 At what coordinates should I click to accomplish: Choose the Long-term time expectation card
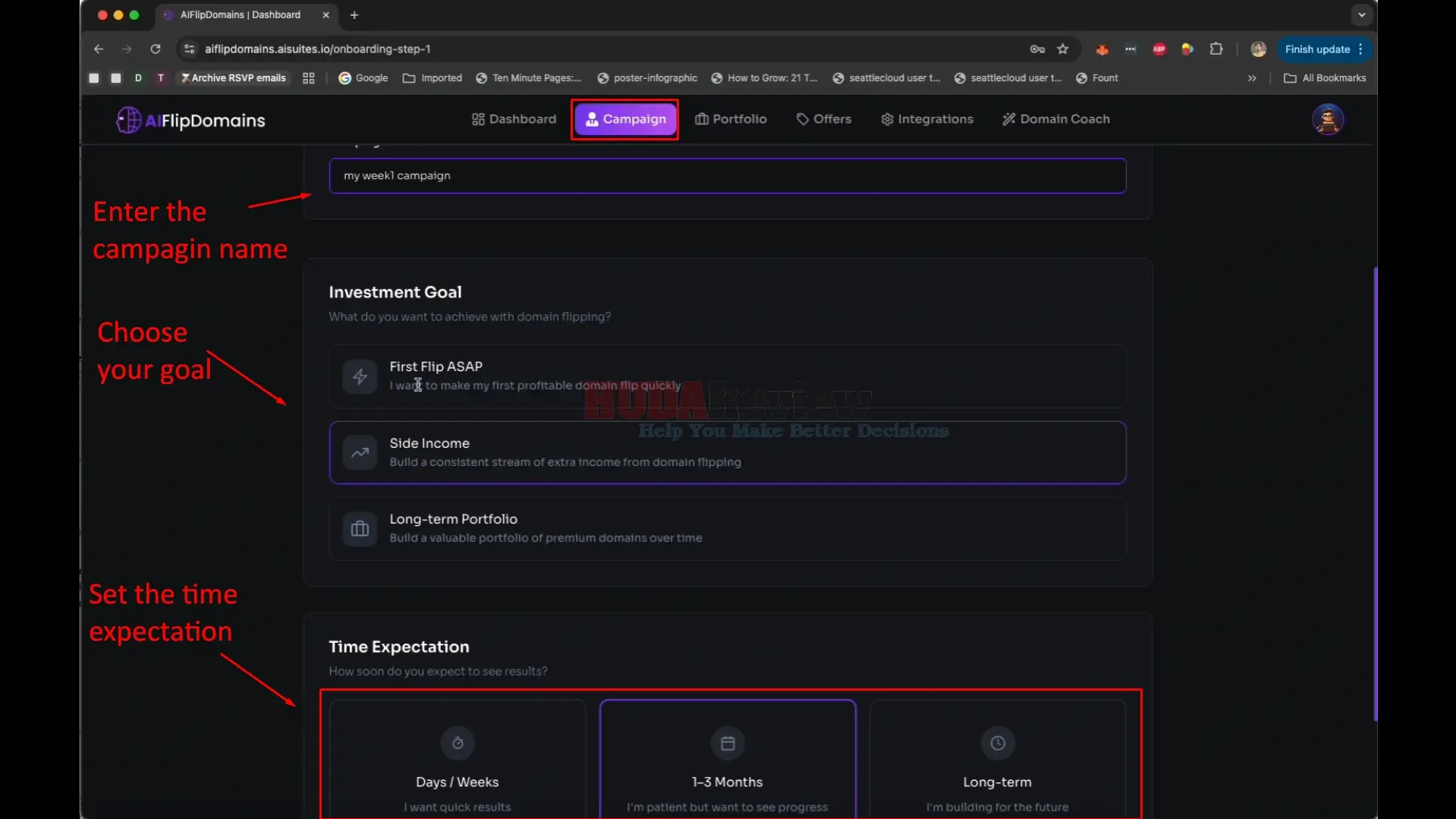(x=997, y=759)
